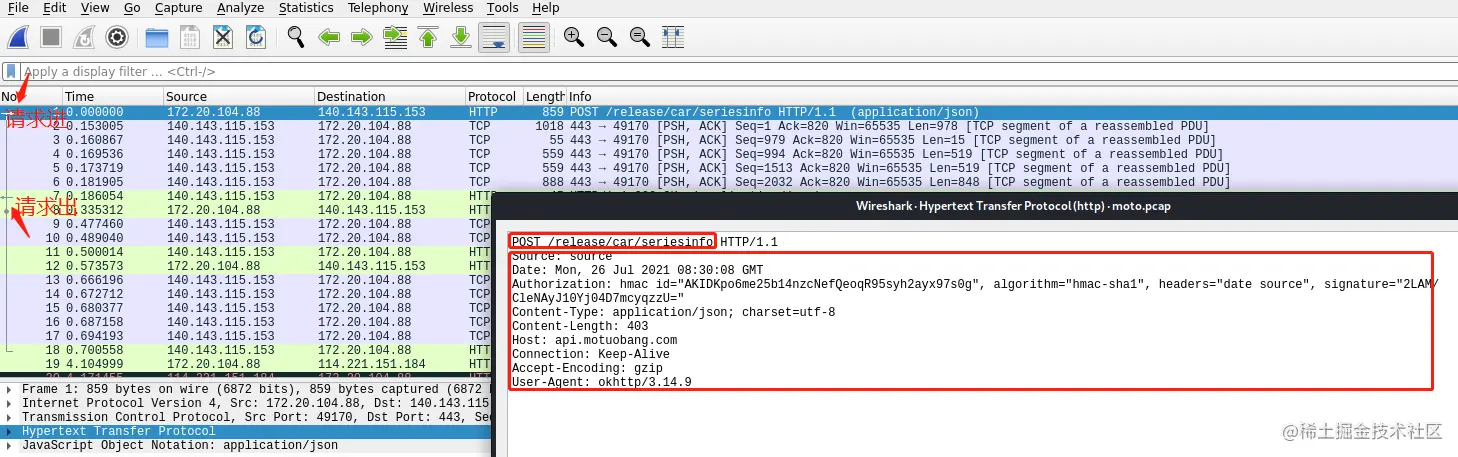Open the Wireless menu
The height and width of the screenshot is (457, 1458).
[x=448, y=8]
